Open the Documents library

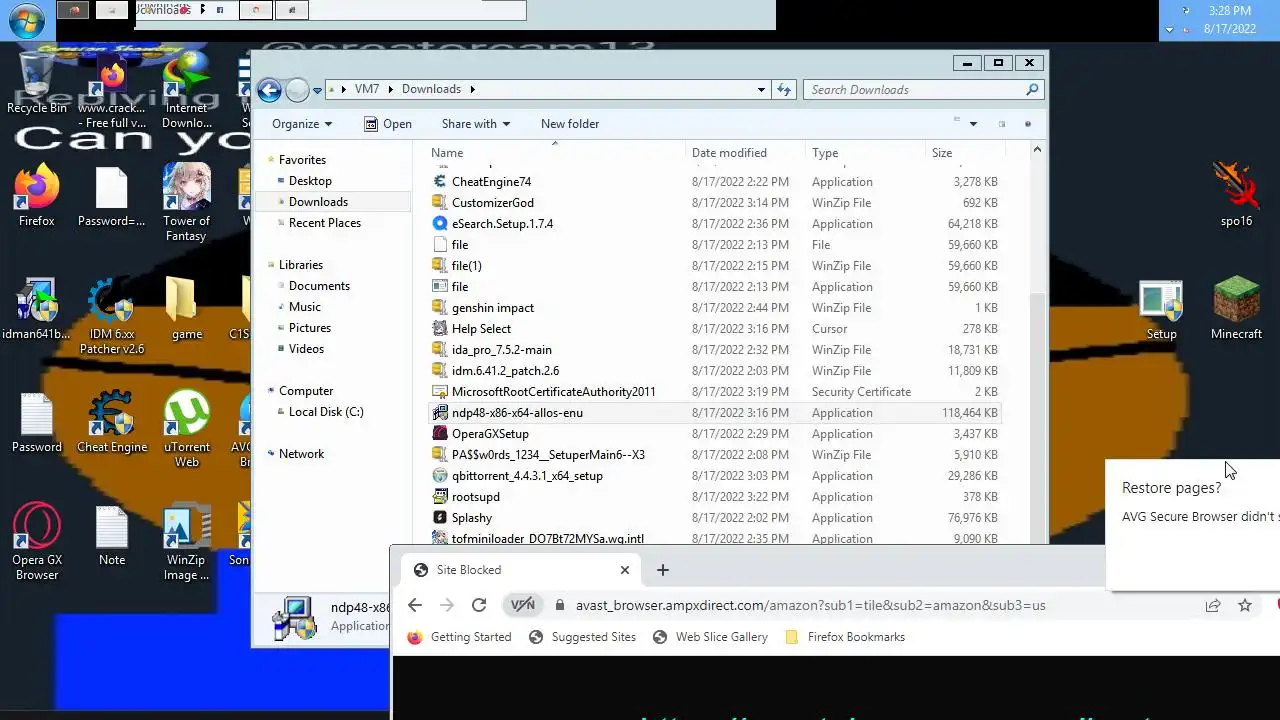(x=319, y=286)
